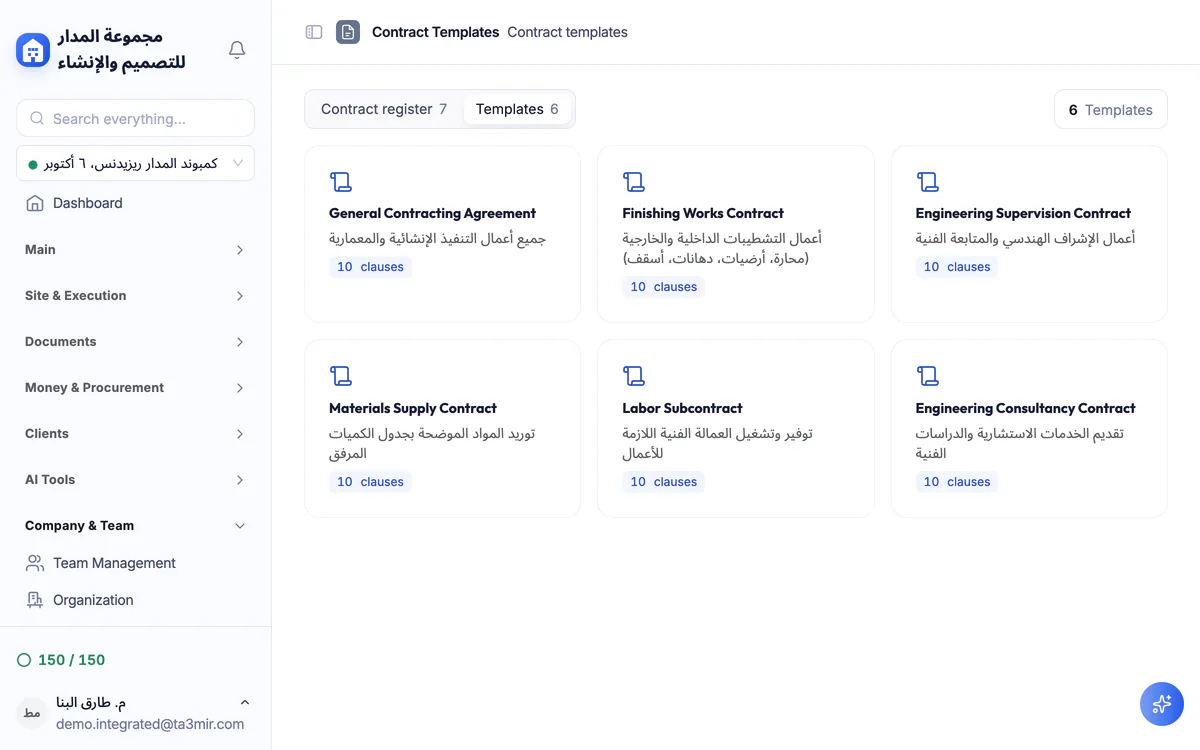1200x750 pixels.
Task: Collapse the Company & Team section
Action: tap(135, 526)
